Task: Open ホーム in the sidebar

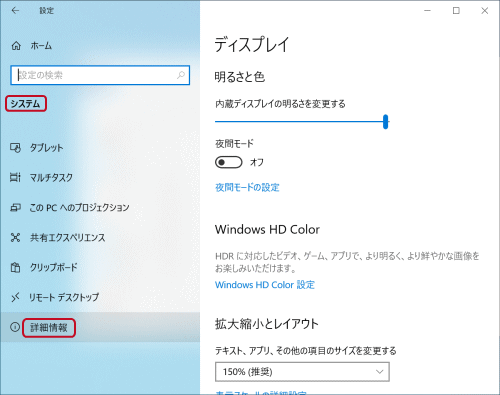Action: point(41,46)
